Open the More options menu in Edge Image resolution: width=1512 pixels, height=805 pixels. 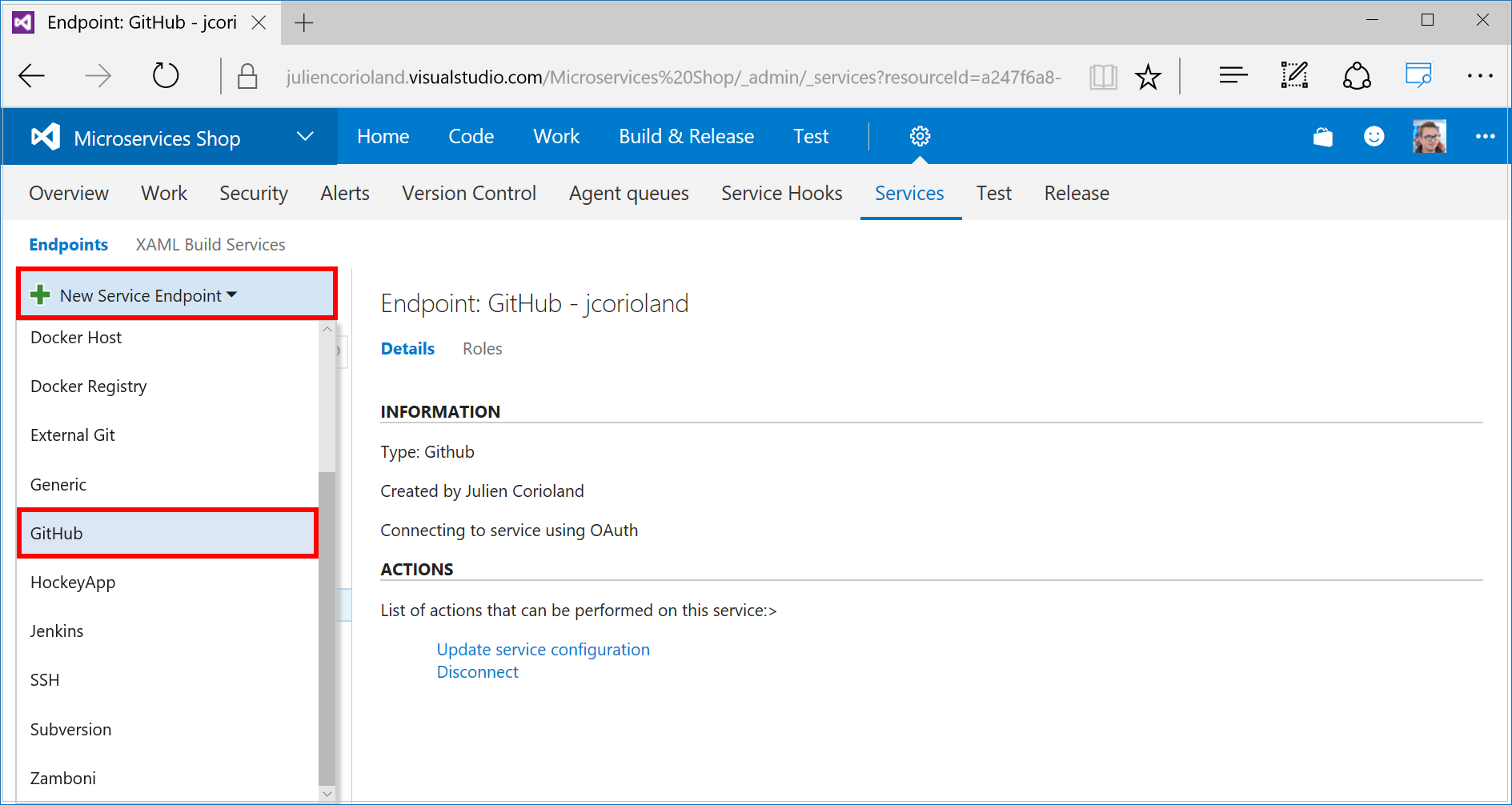[x=1481, y=75]
